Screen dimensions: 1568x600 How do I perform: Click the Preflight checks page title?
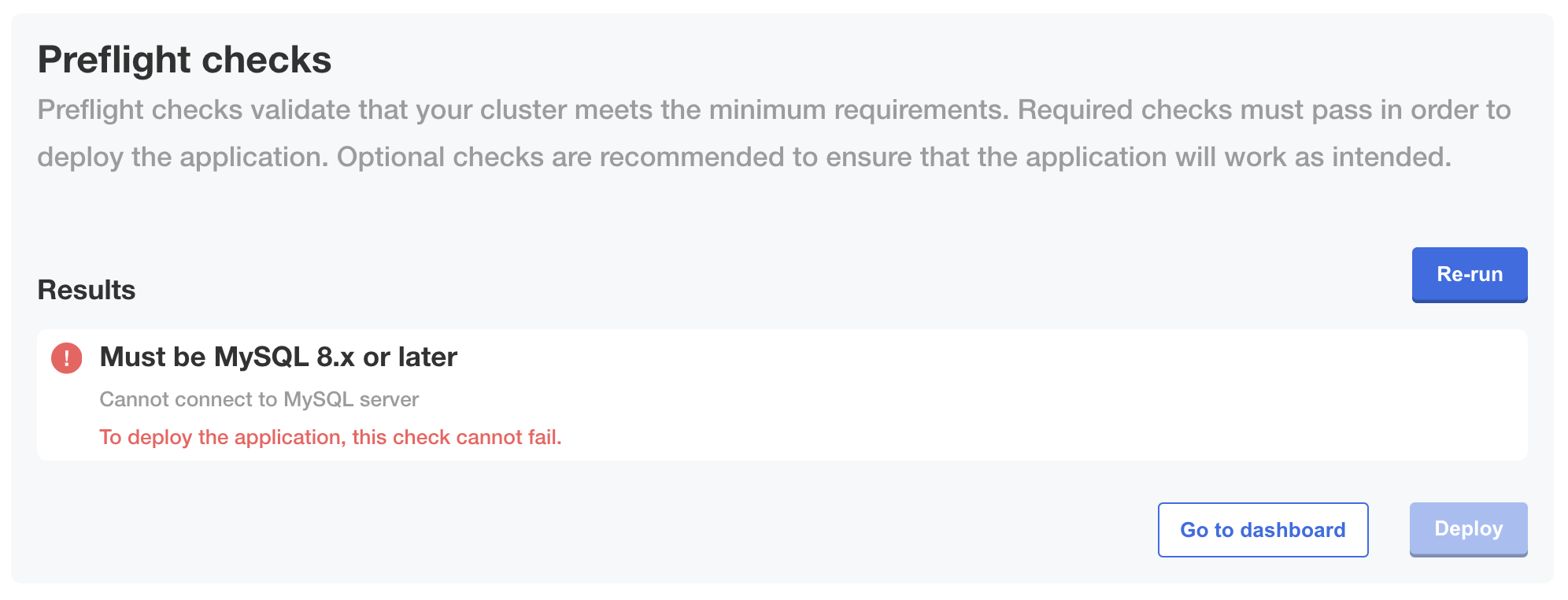tap(184, 58)
